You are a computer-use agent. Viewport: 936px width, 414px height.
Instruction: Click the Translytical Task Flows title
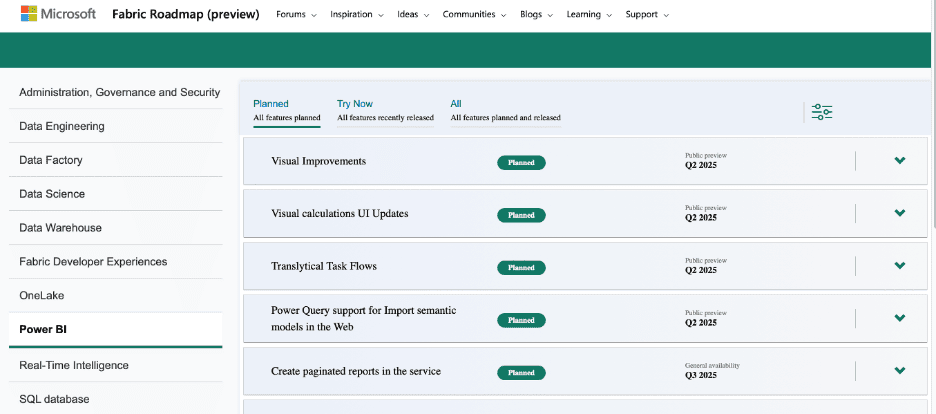(x=324, y=266)
